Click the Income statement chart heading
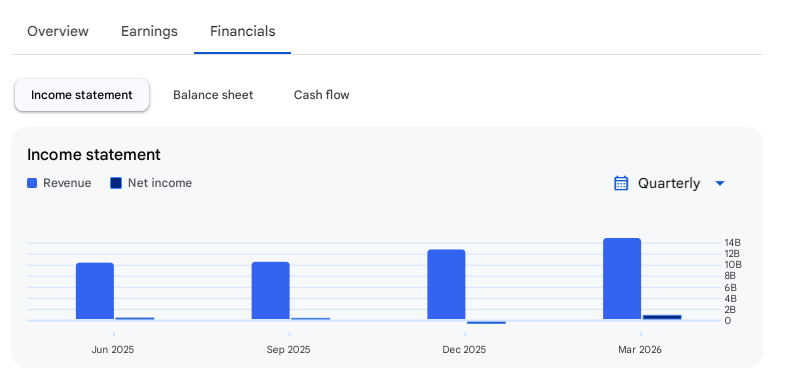Screen dimensions: 785x379 coord(94,155)
